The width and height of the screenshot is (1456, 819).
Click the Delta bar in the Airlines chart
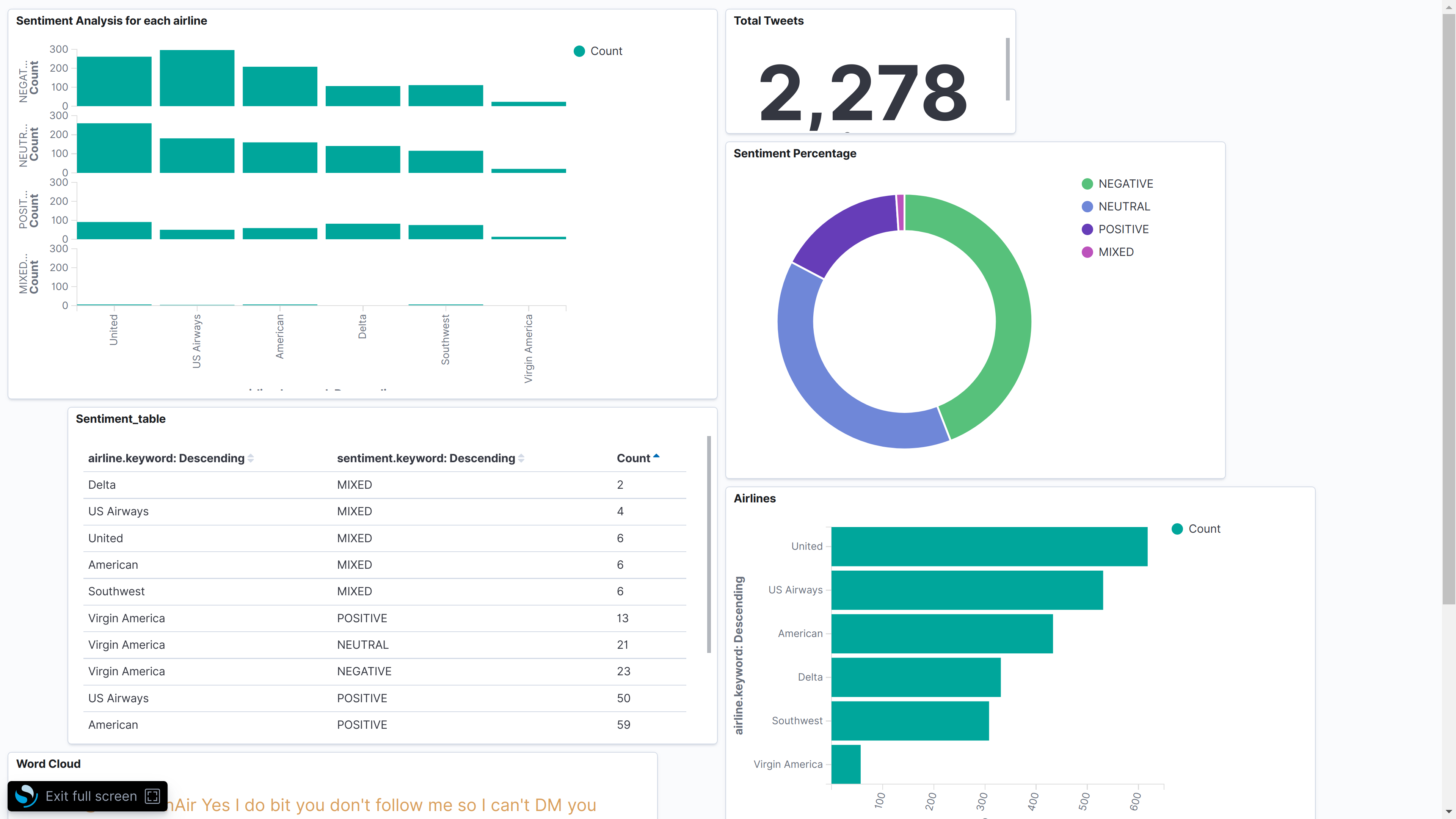[x=916, y=677]
